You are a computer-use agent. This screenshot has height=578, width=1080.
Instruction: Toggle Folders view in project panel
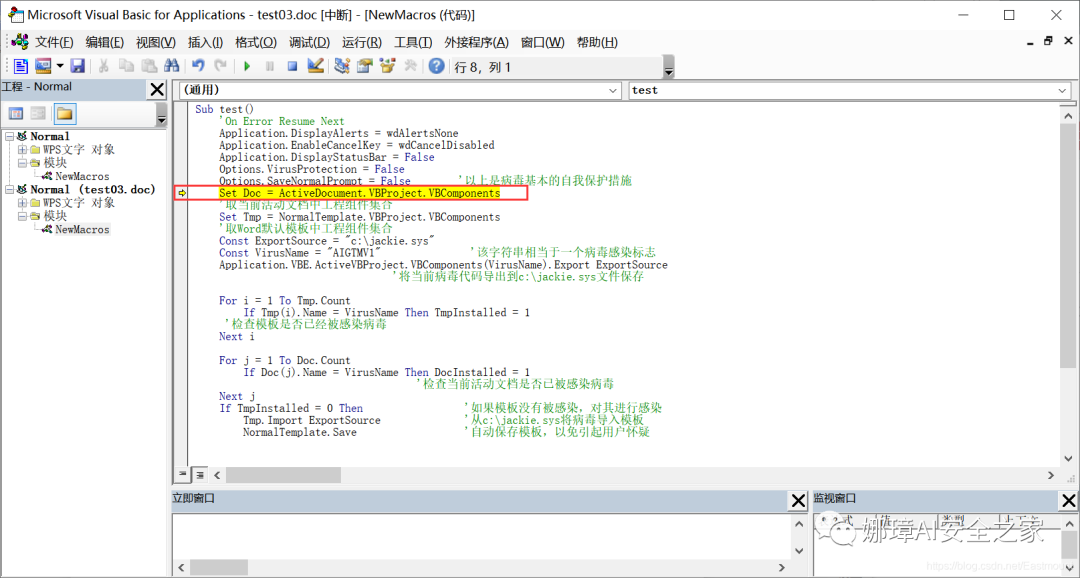tap(65, 114)
